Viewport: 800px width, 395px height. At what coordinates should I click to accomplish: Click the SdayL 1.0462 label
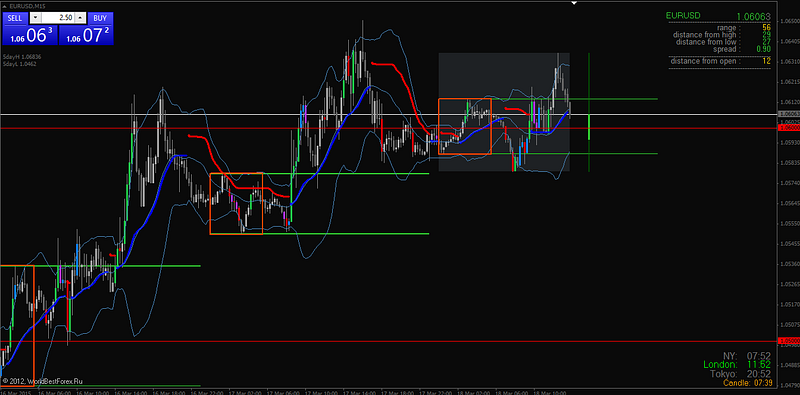[20, 64]
